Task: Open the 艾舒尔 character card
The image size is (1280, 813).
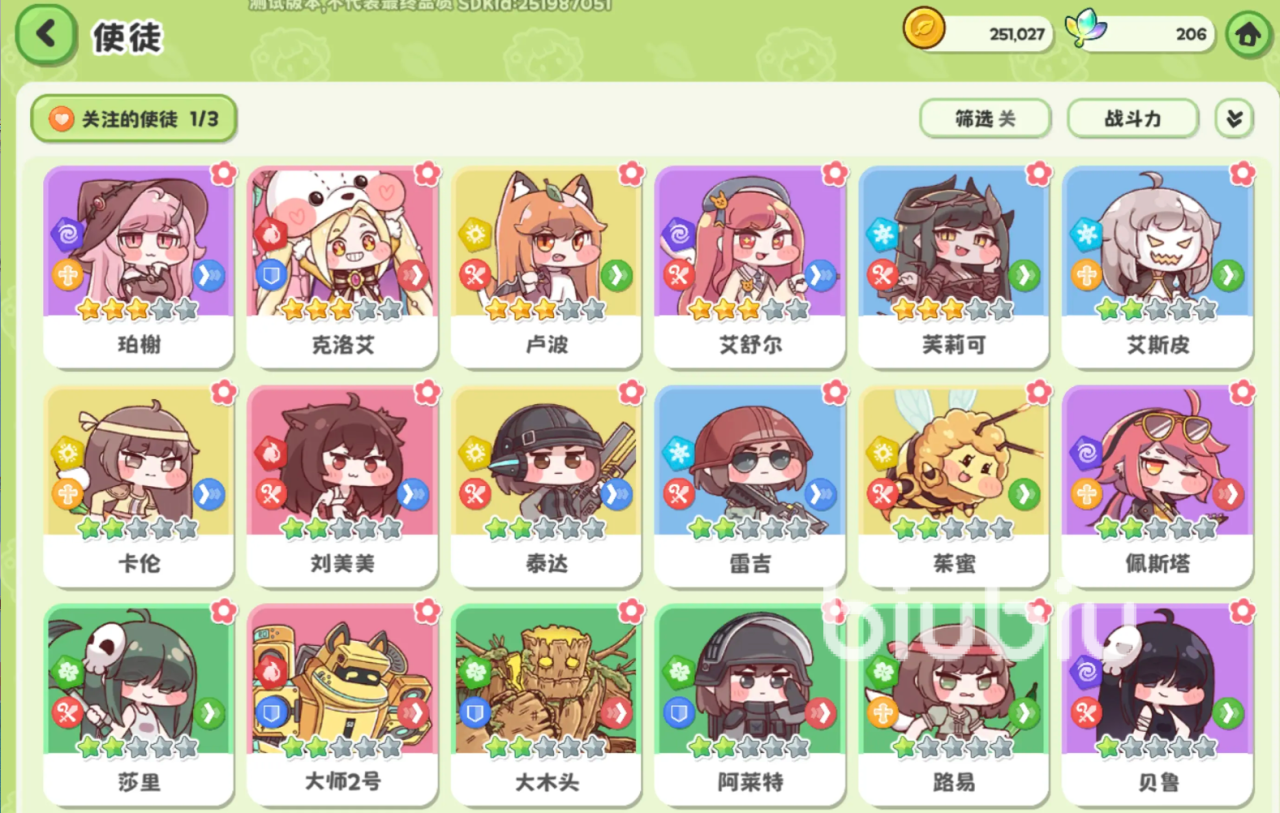Action: click(751, 268)
